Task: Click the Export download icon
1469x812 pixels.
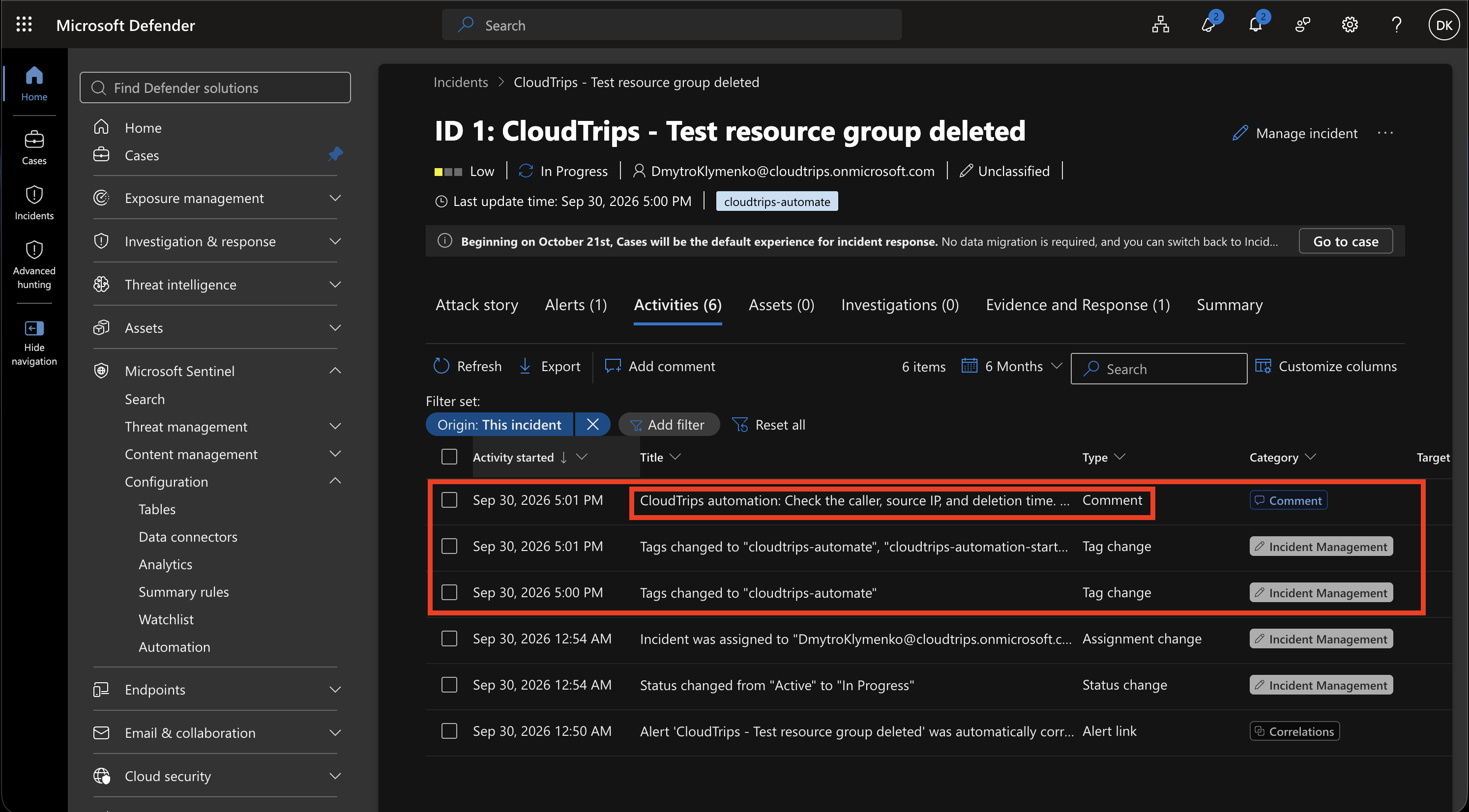Action: tap(525, 366)
